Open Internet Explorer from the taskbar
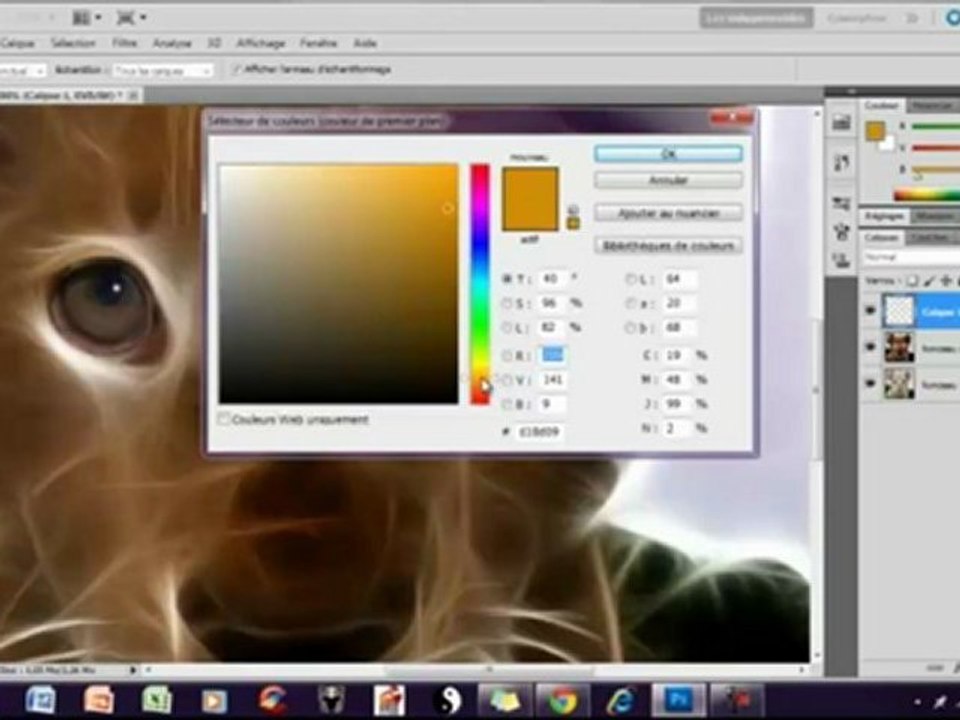Image resolution: width=960 pixels, height=720 pixels. click(620, 700)
